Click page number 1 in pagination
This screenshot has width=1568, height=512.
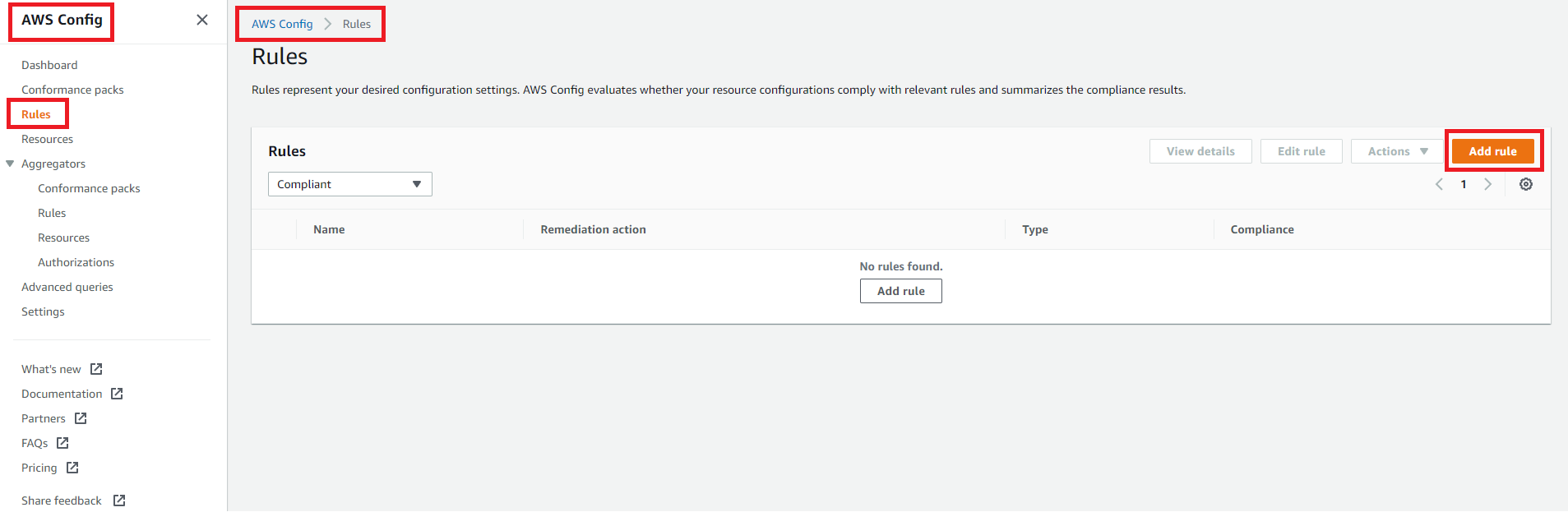pos(1464,184)
